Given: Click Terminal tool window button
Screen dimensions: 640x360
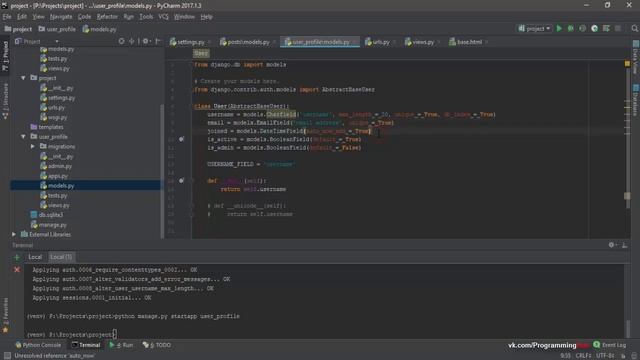Looking at the screenshot, I should pos(86,345).
